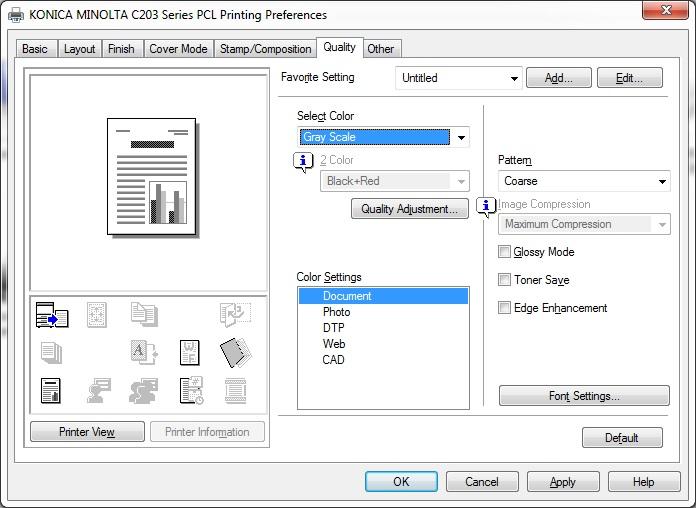The width and height of the screenshot is (696, 508).
Task: Click the grayed zoom/fit-to-page icon with arrows
Action: (97, 315)
